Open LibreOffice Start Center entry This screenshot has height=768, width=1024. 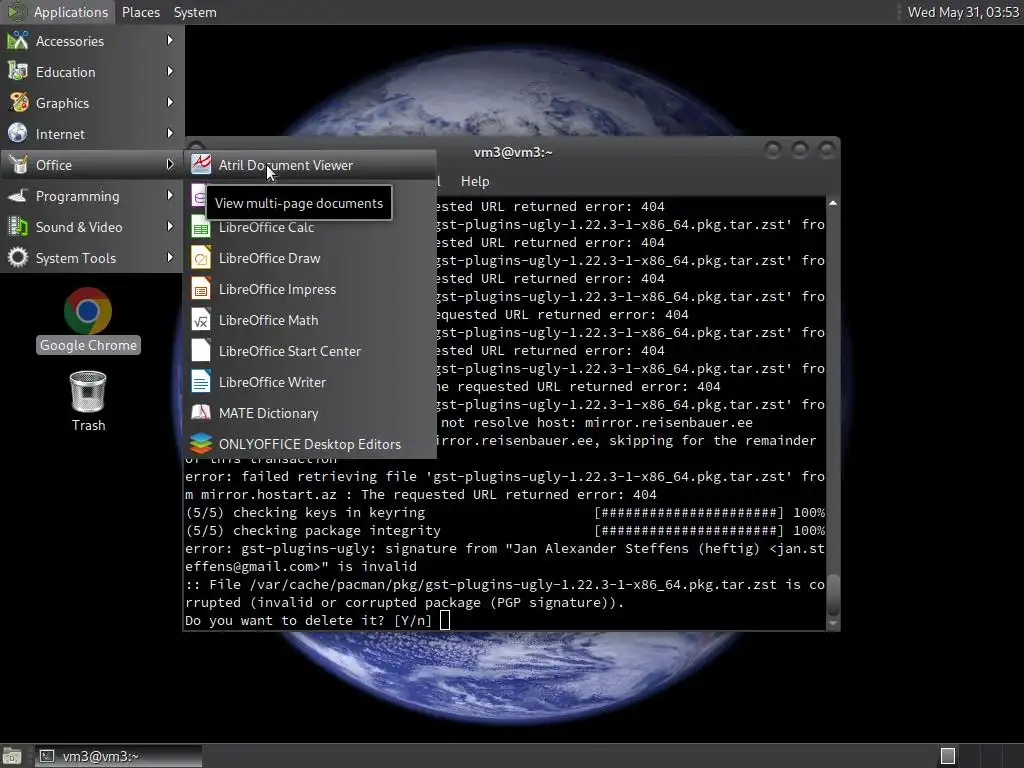click(x=310, y=351)
